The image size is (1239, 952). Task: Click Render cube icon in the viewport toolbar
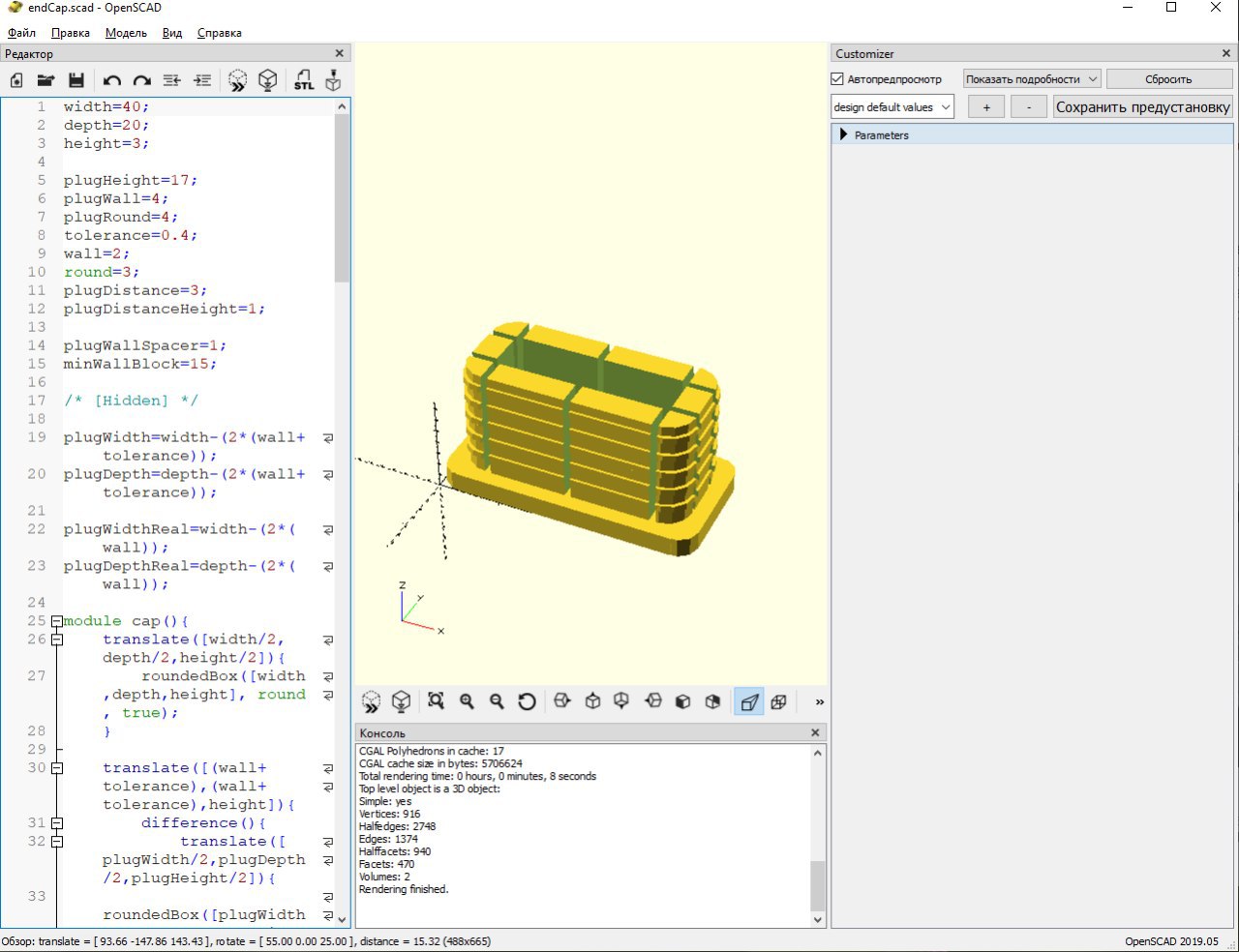pos(402,702)
